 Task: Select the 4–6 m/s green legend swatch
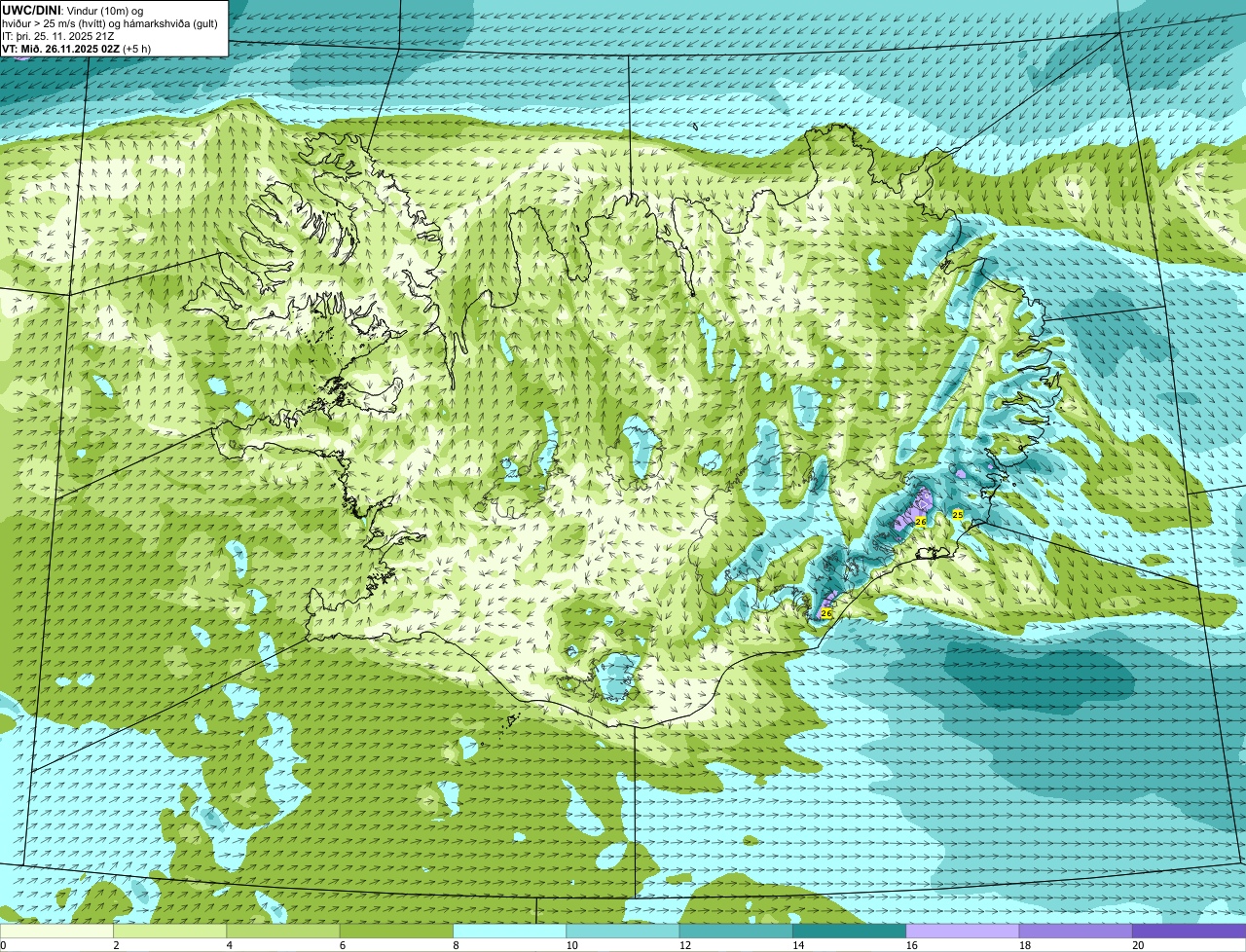coord(284,932)
